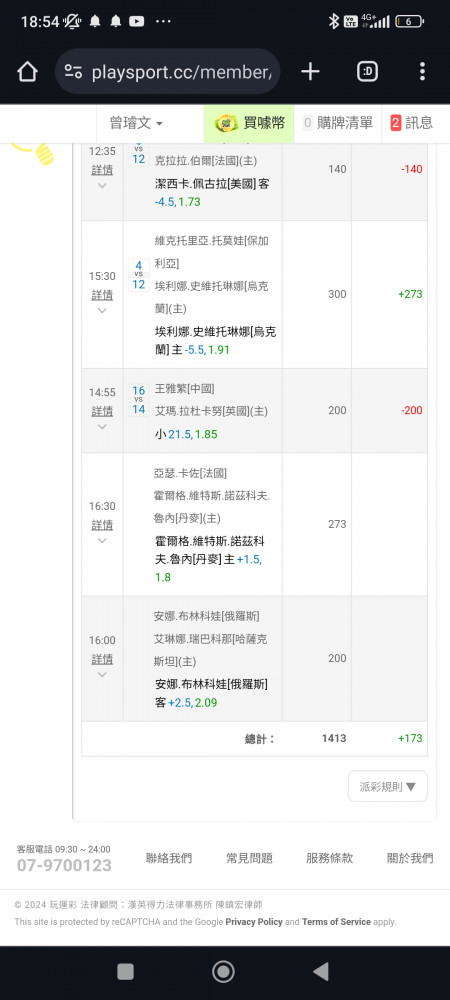Open the 訊息 messages tab

412,123
